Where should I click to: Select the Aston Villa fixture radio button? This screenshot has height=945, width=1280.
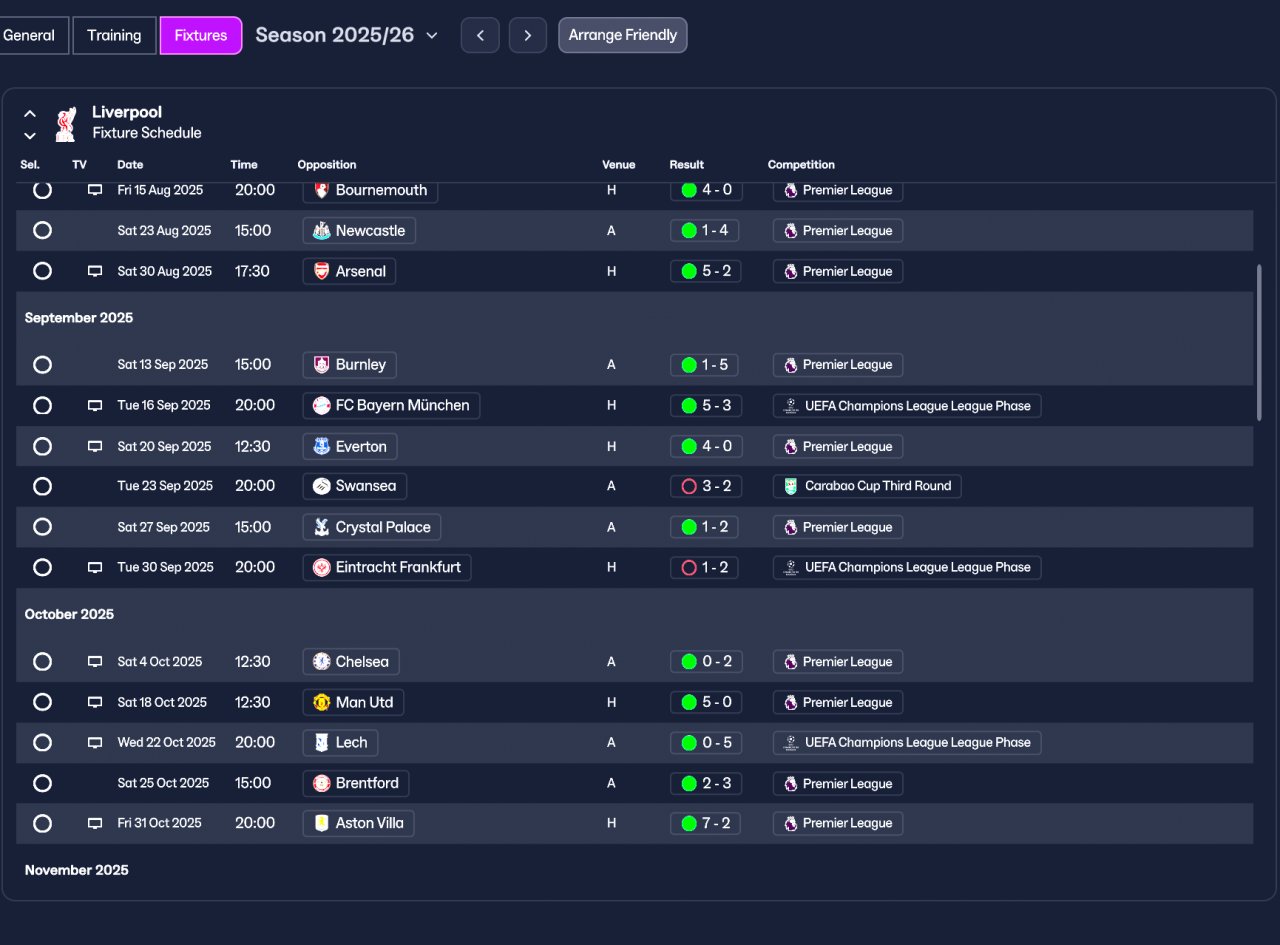[x=42, y=823]
